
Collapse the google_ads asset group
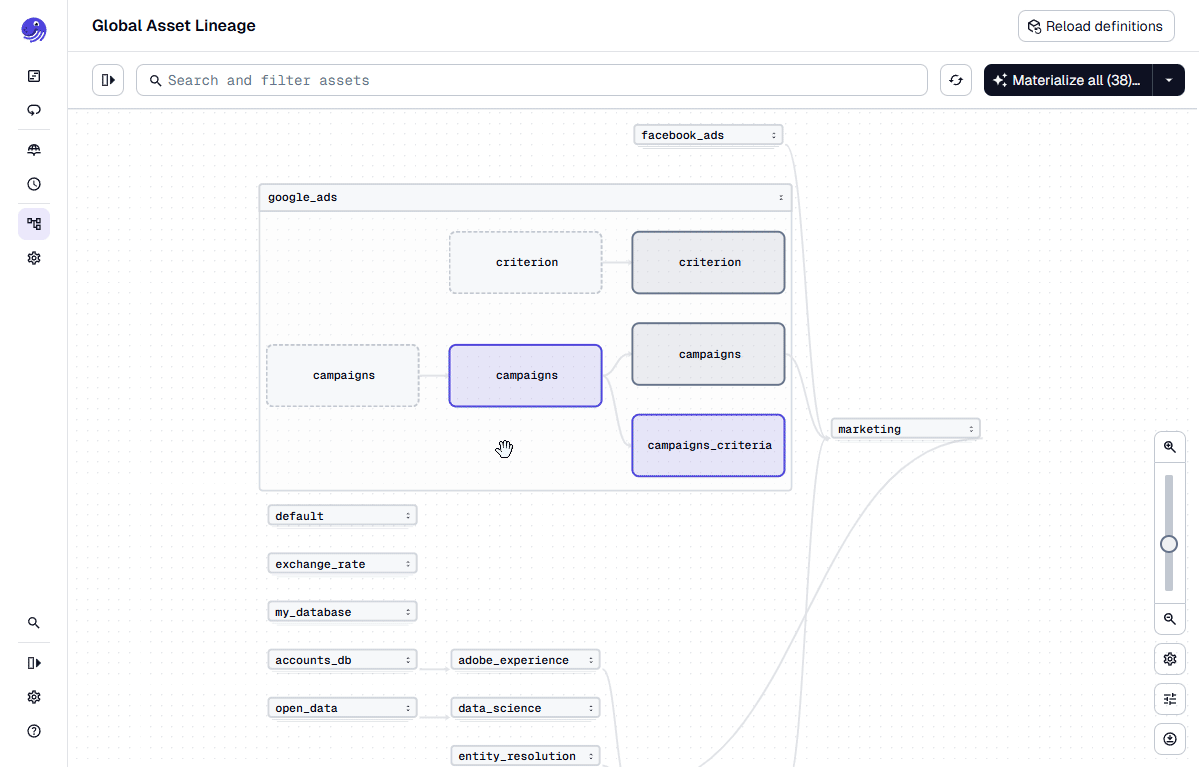[781, 198]
